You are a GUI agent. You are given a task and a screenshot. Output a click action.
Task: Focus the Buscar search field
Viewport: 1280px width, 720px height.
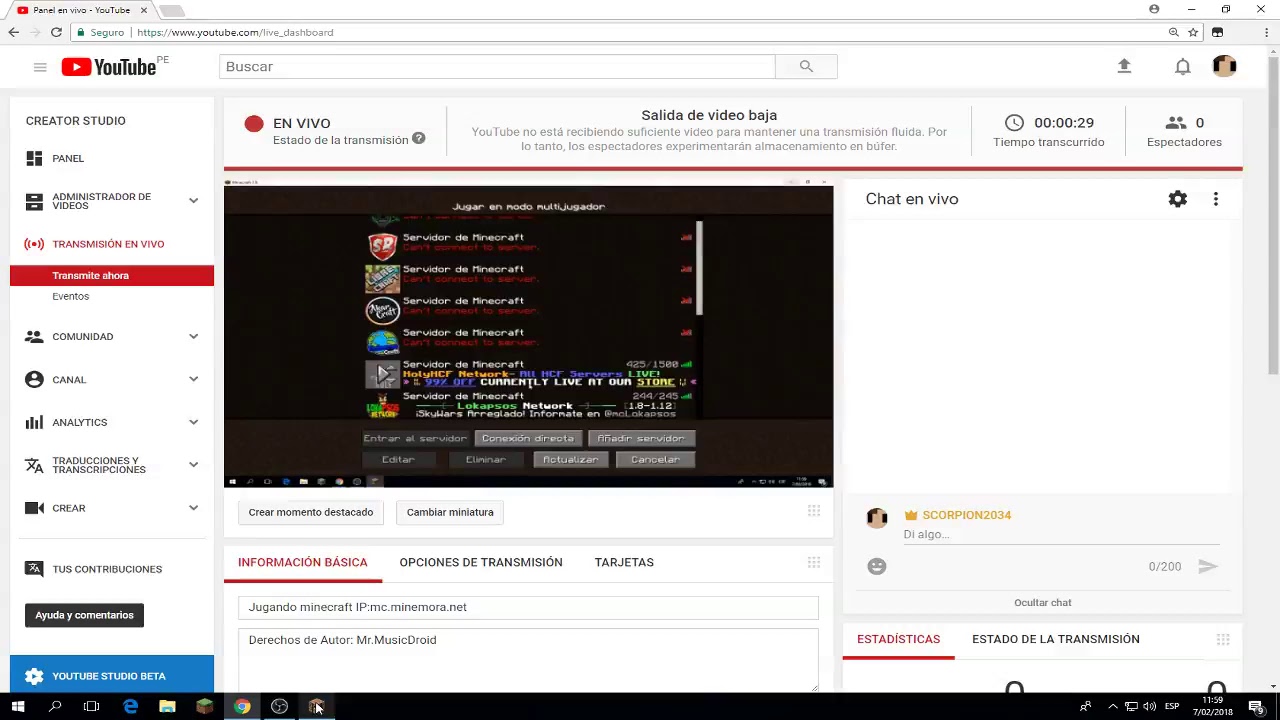point(497,67)
